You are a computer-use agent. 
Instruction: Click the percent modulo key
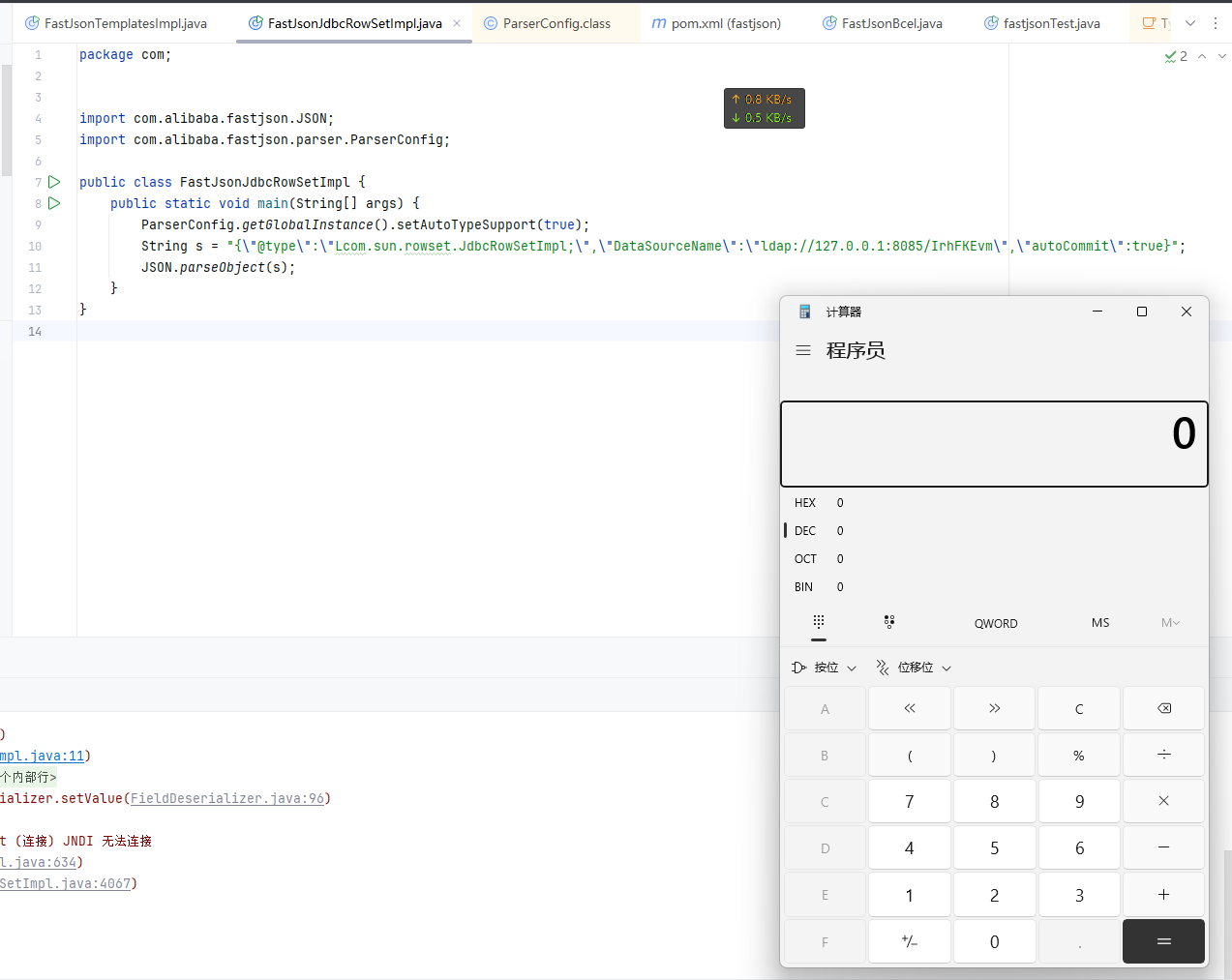(x=1079, y=755)
